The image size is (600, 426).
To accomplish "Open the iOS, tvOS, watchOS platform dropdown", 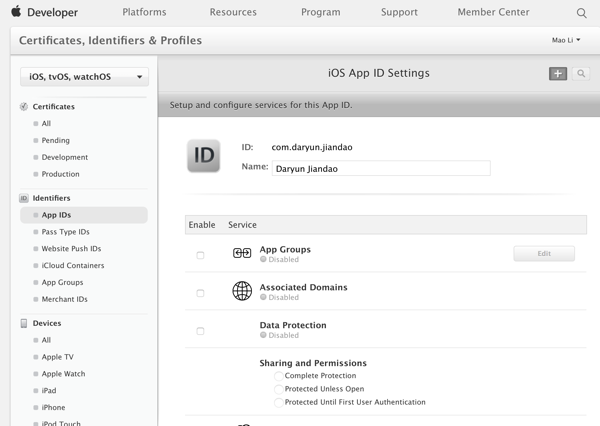I will tap(85, 77).
